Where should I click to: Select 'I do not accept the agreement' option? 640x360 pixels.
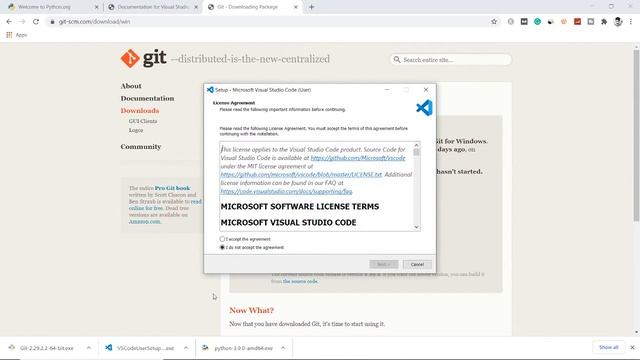[x=222, y=247]
